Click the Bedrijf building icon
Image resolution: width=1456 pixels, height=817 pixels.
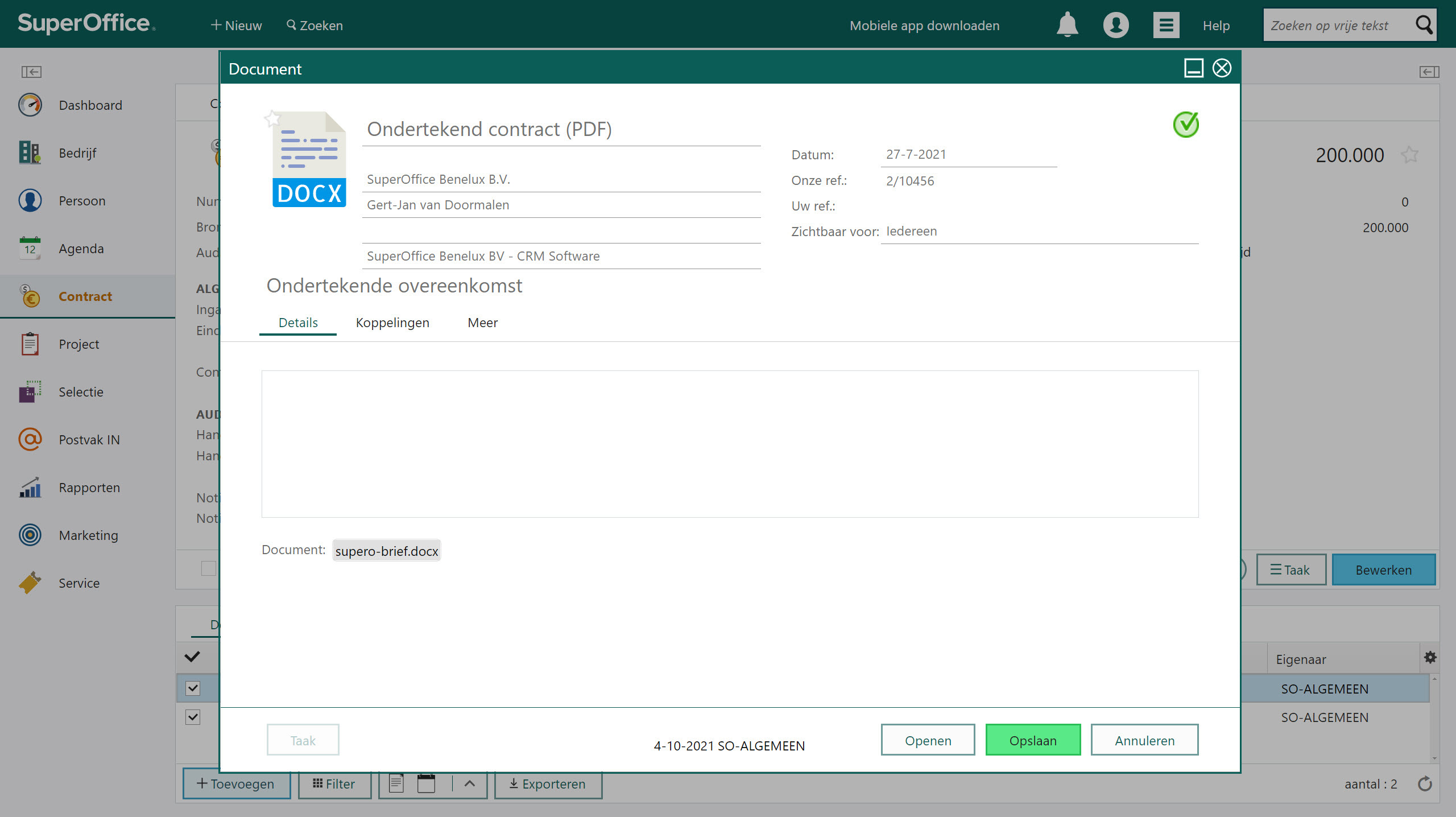click(30, 153)
